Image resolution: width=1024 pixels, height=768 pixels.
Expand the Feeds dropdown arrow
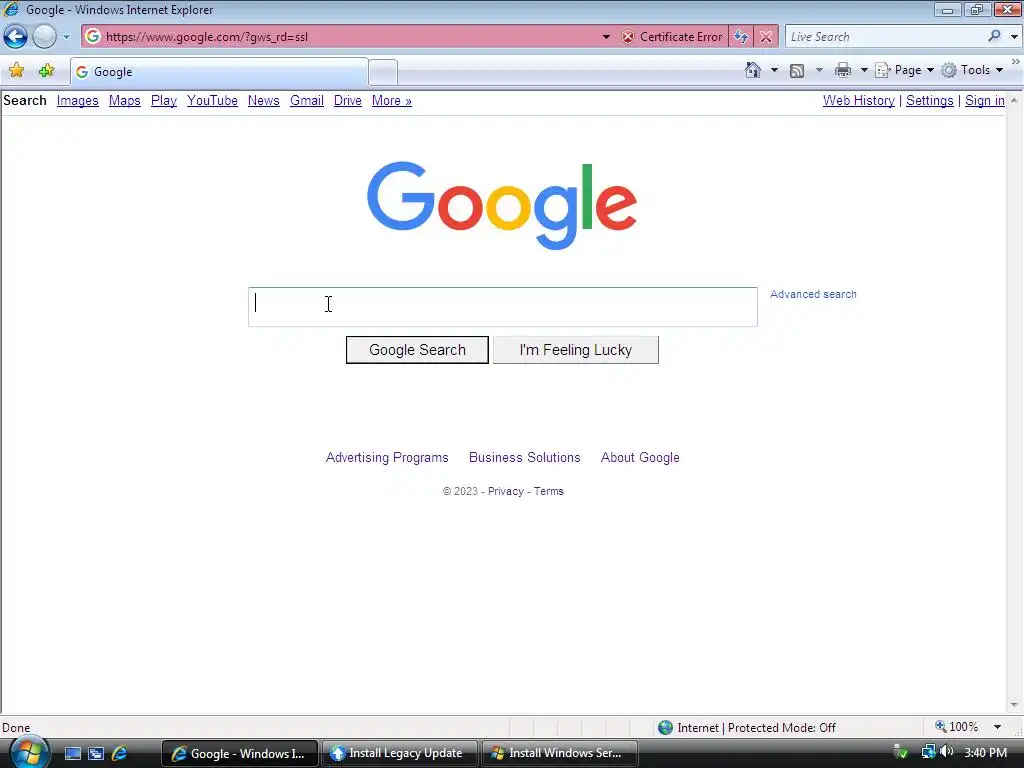point(819,70)
